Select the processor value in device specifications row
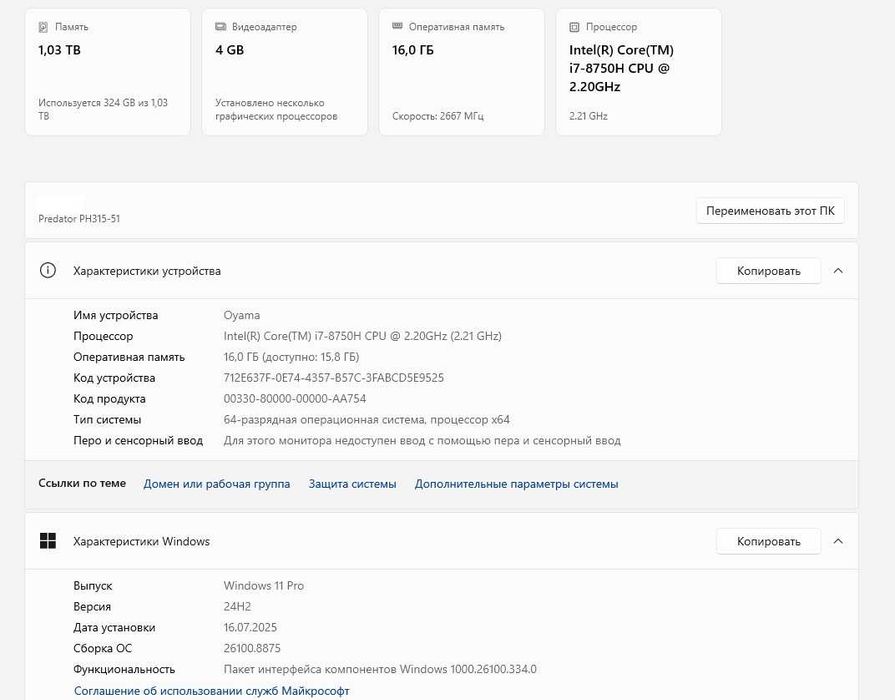Image resolution: width=895 pixels, height=700 pixels. pos(362,336)
